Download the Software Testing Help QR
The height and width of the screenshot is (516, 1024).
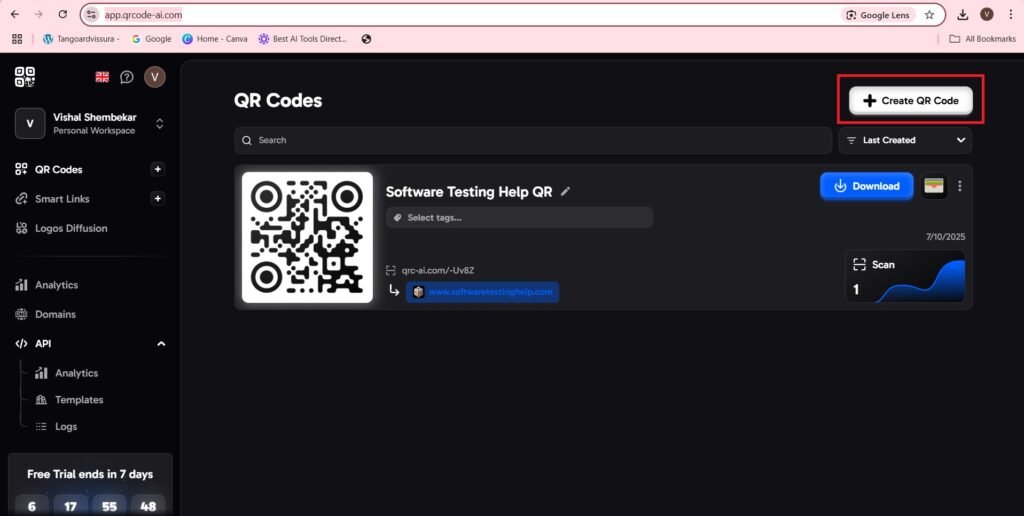(x=867, y=186)
